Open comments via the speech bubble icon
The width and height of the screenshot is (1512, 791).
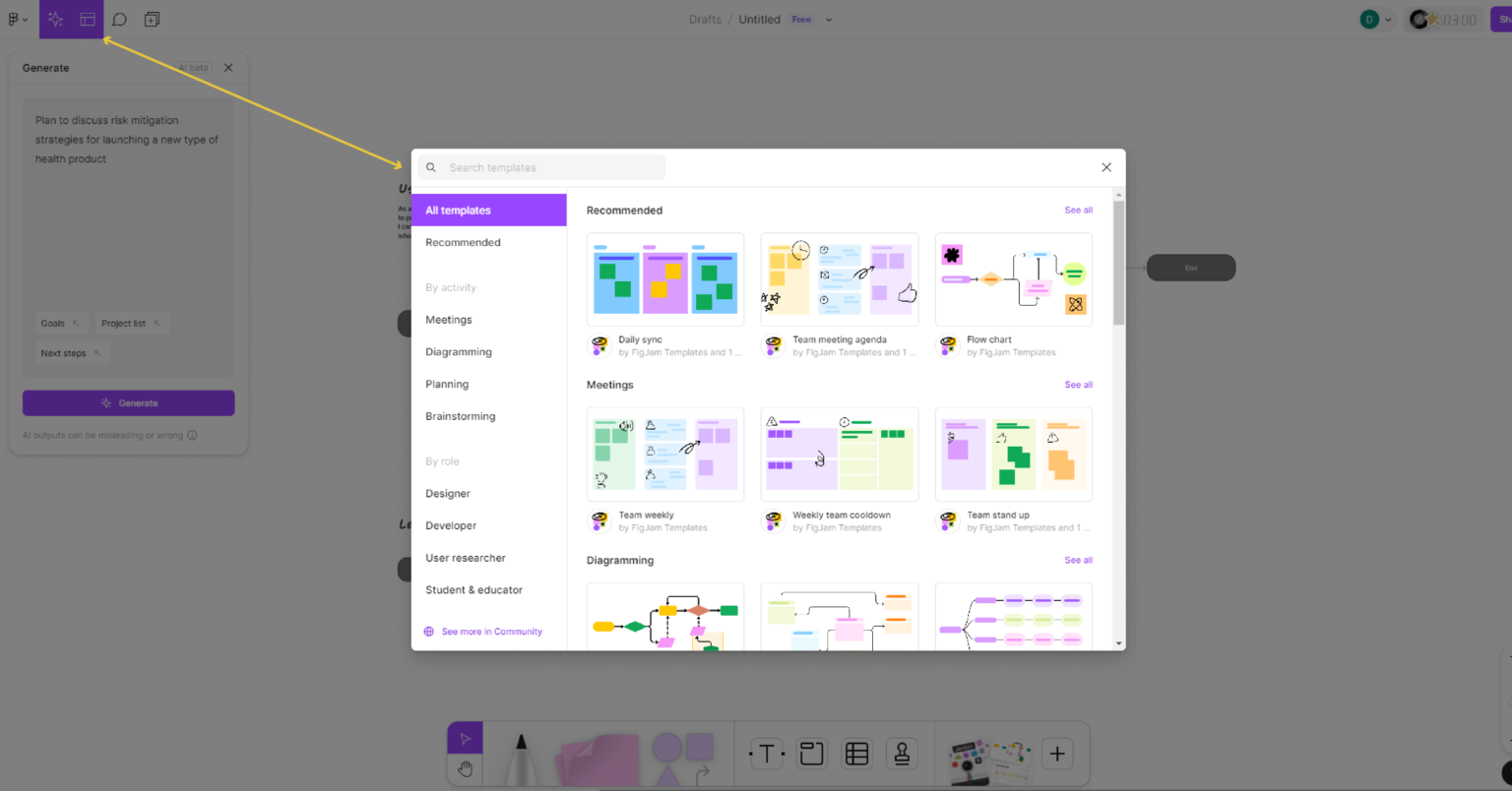[119, 19]
